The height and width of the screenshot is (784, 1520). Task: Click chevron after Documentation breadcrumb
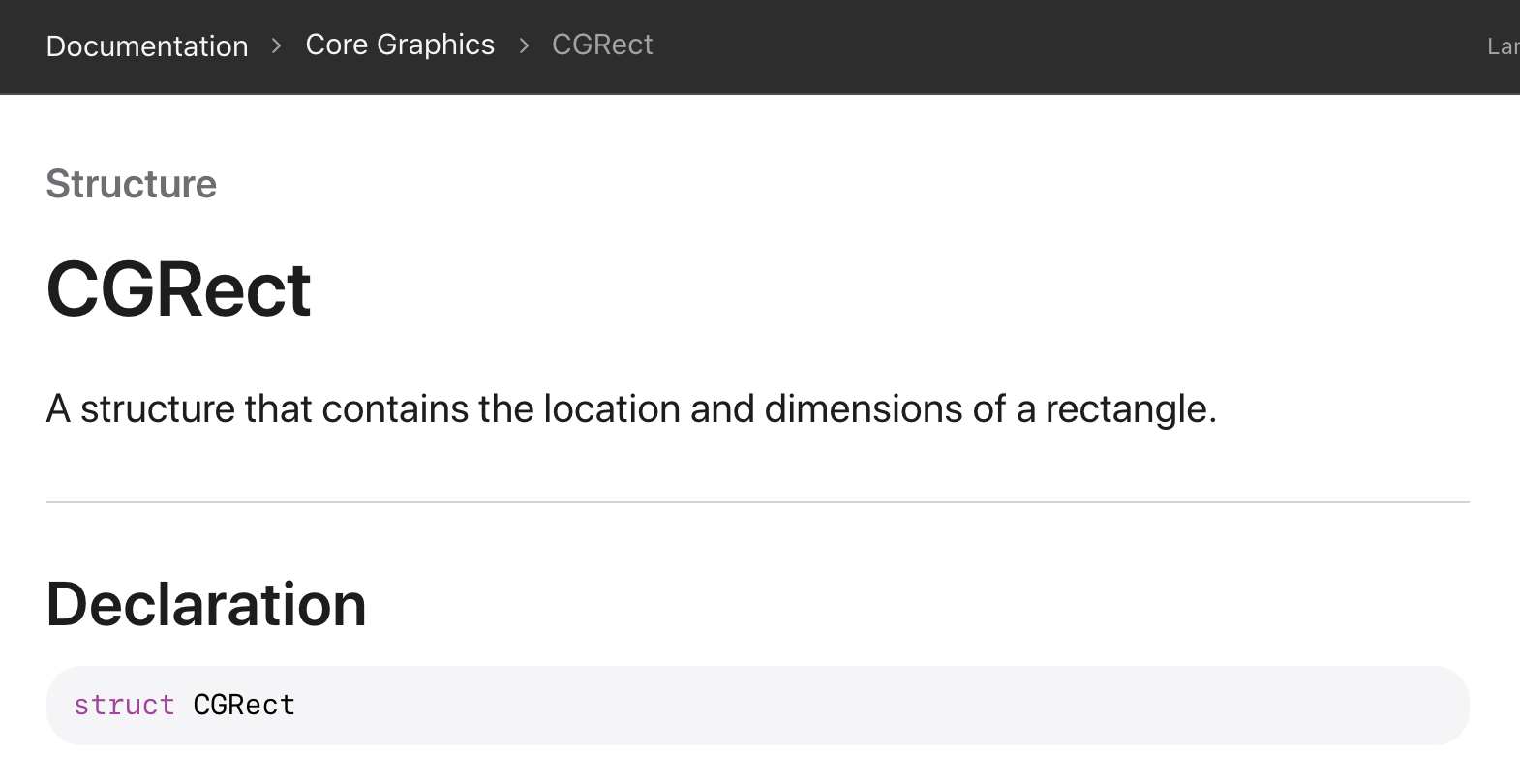coord(277,45)
